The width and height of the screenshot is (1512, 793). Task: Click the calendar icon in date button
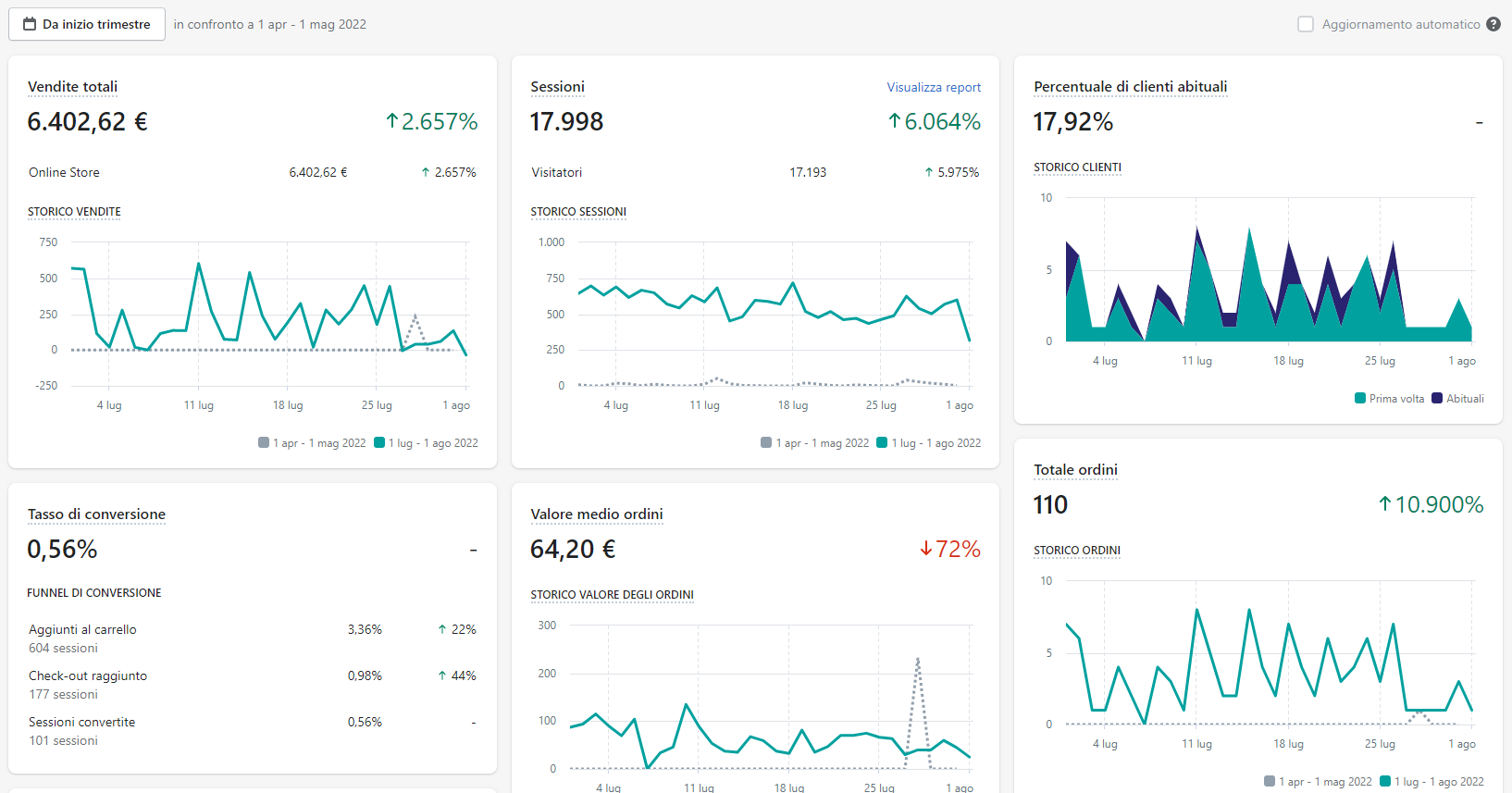(x=30, y=24)
